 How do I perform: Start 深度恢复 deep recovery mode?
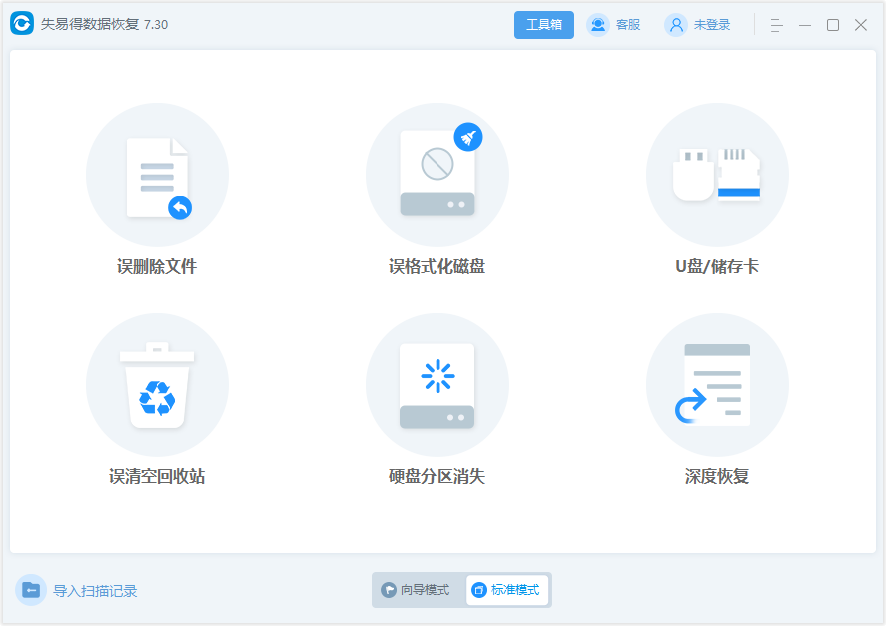pos(717,384)
